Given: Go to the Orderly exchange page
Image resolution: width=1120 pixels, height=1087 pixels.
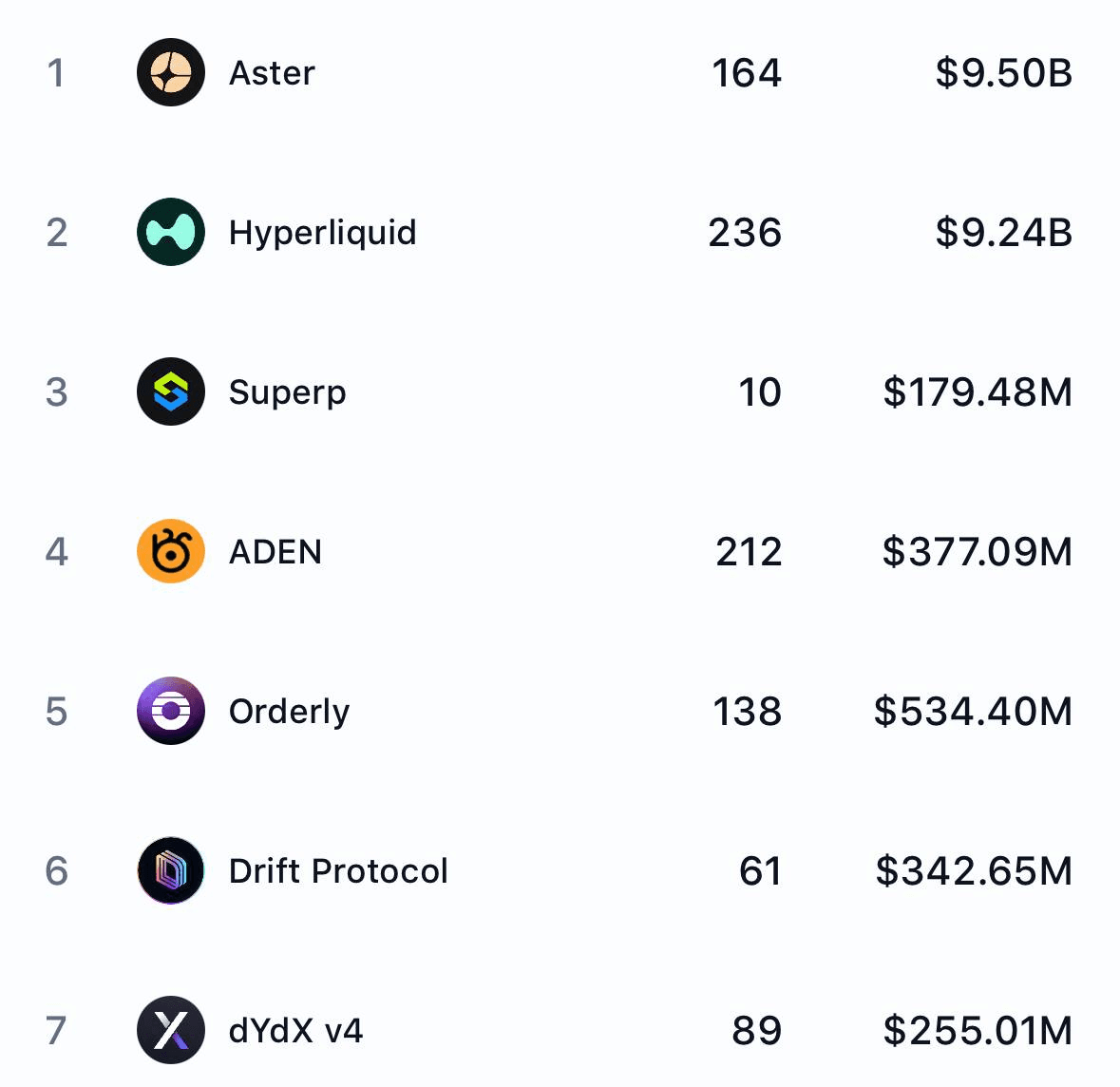Looking at the screenshot, I should point(289,712).
